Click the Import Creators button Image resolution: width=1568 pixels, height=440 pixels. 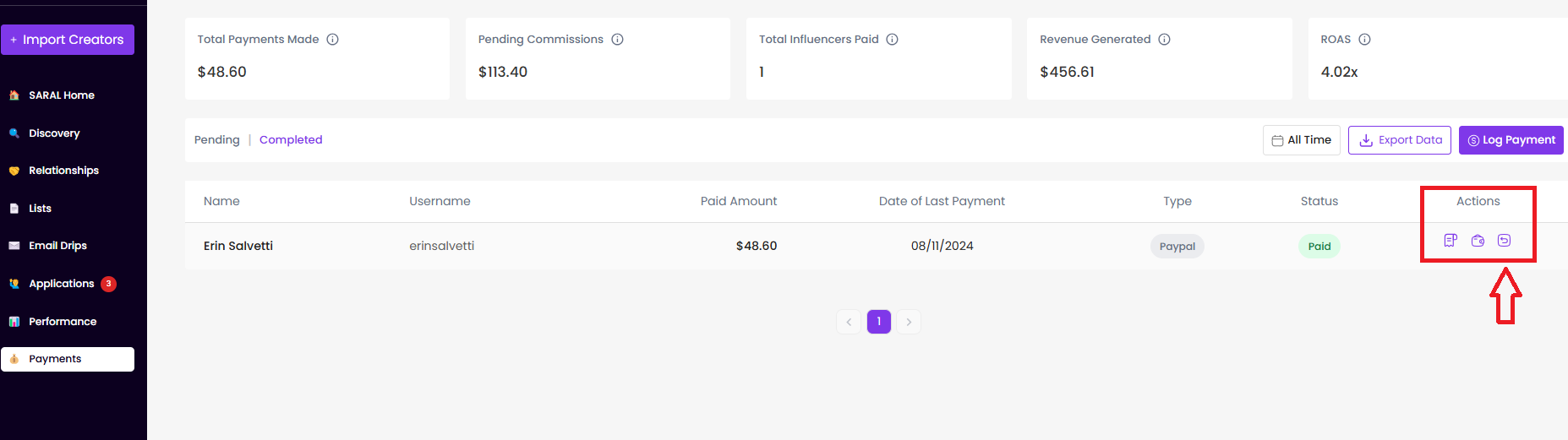coord(68,40)
